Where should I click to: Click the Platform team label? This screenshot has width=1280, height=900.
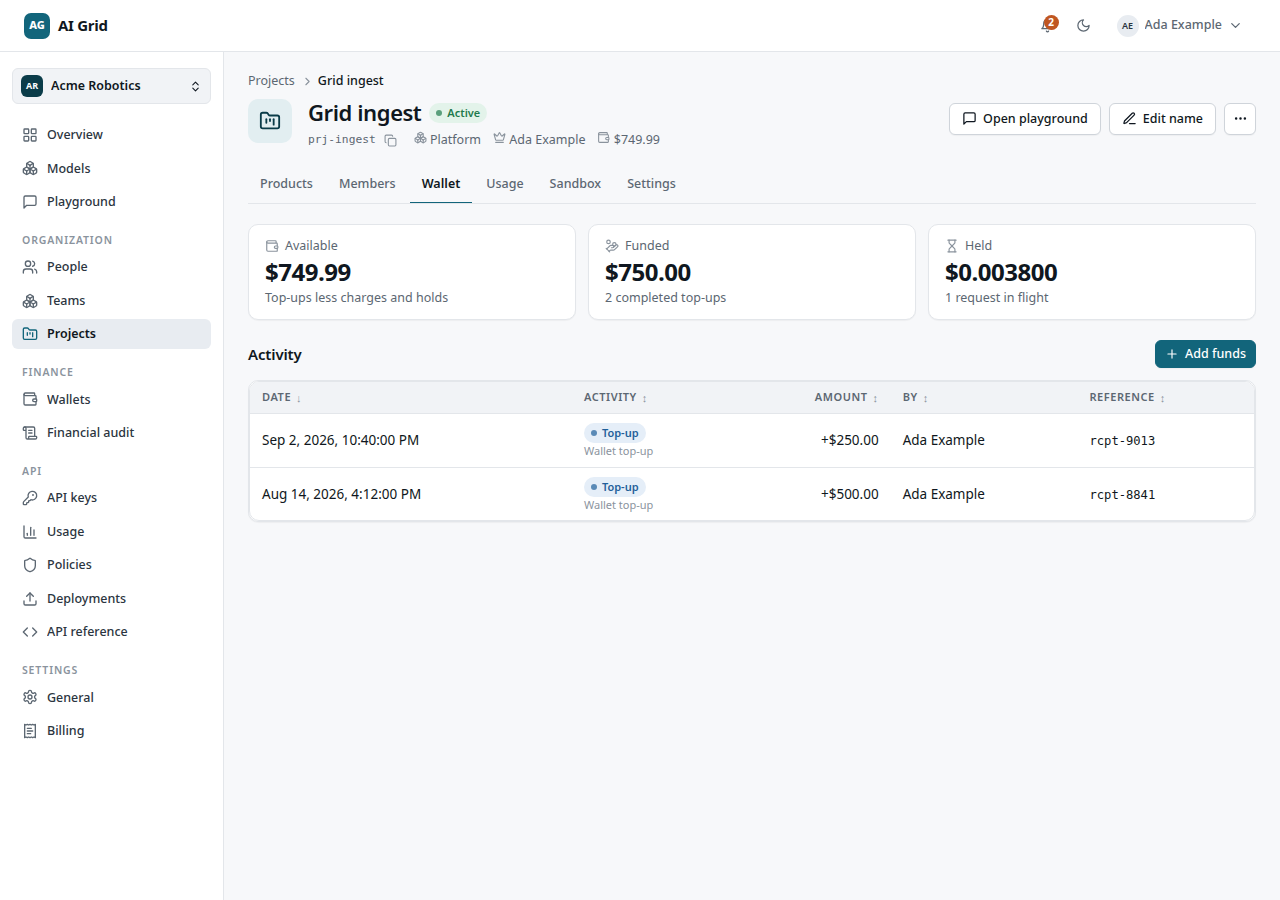(447, 140)
